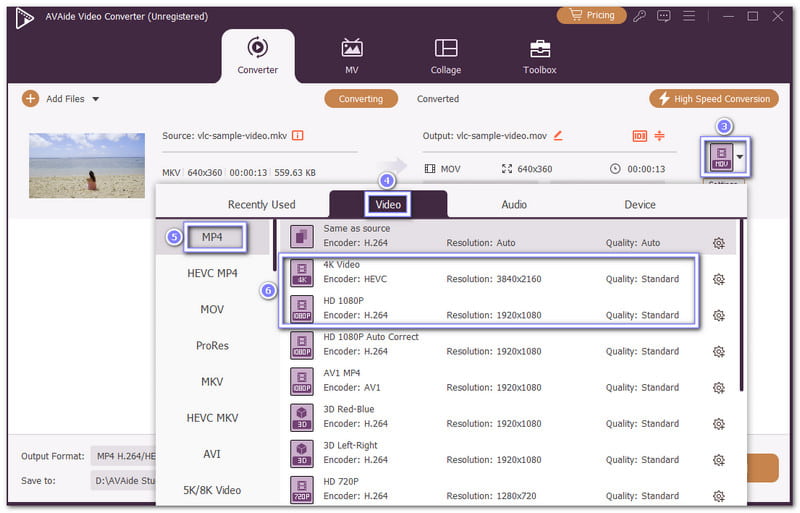Select HEVC MP4 format
The image size is (800, 513).
(x=212, y=273)
